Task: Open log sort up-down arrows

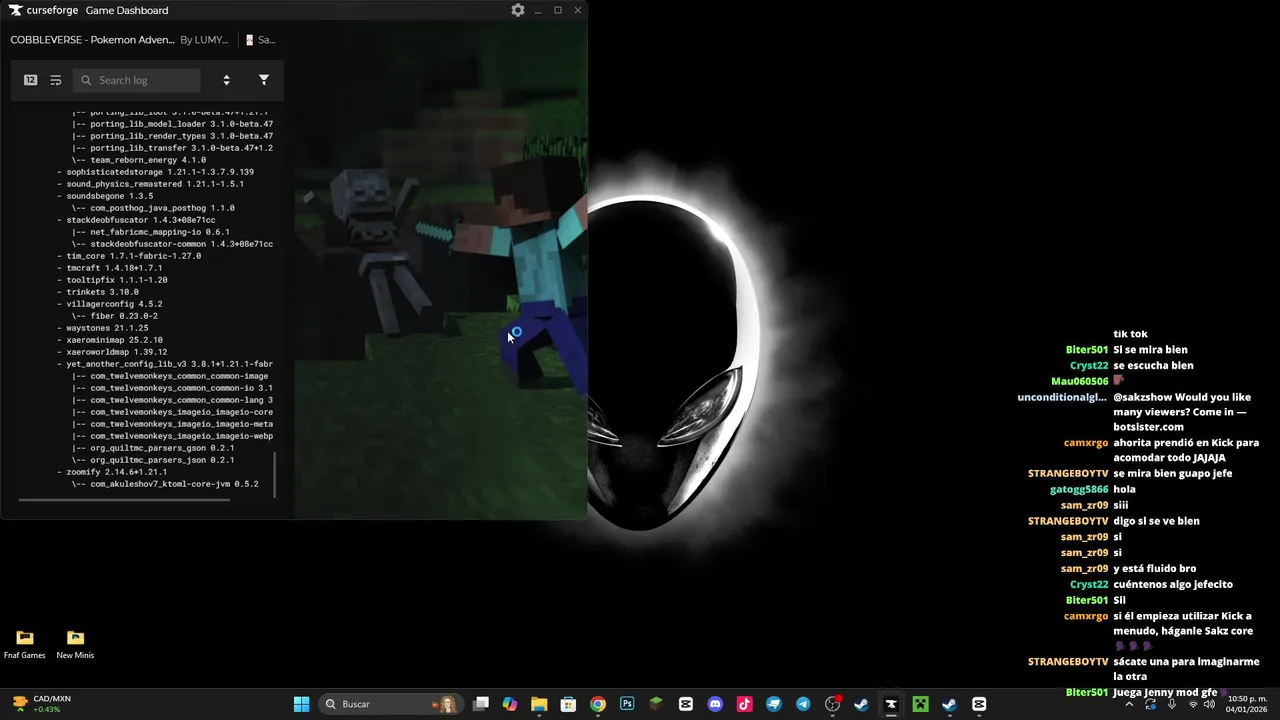Action: (x=226, y=80)
